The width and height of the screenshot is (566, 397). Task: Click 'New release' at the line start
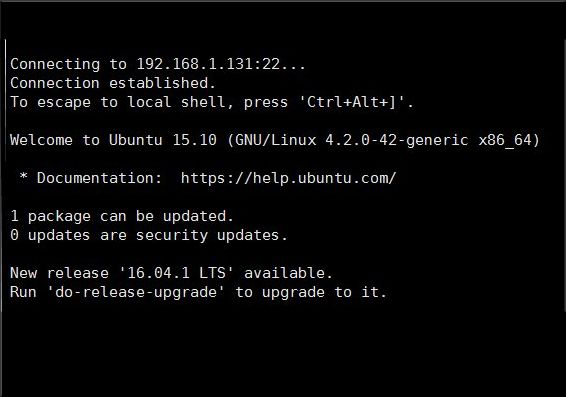point(59,273)
